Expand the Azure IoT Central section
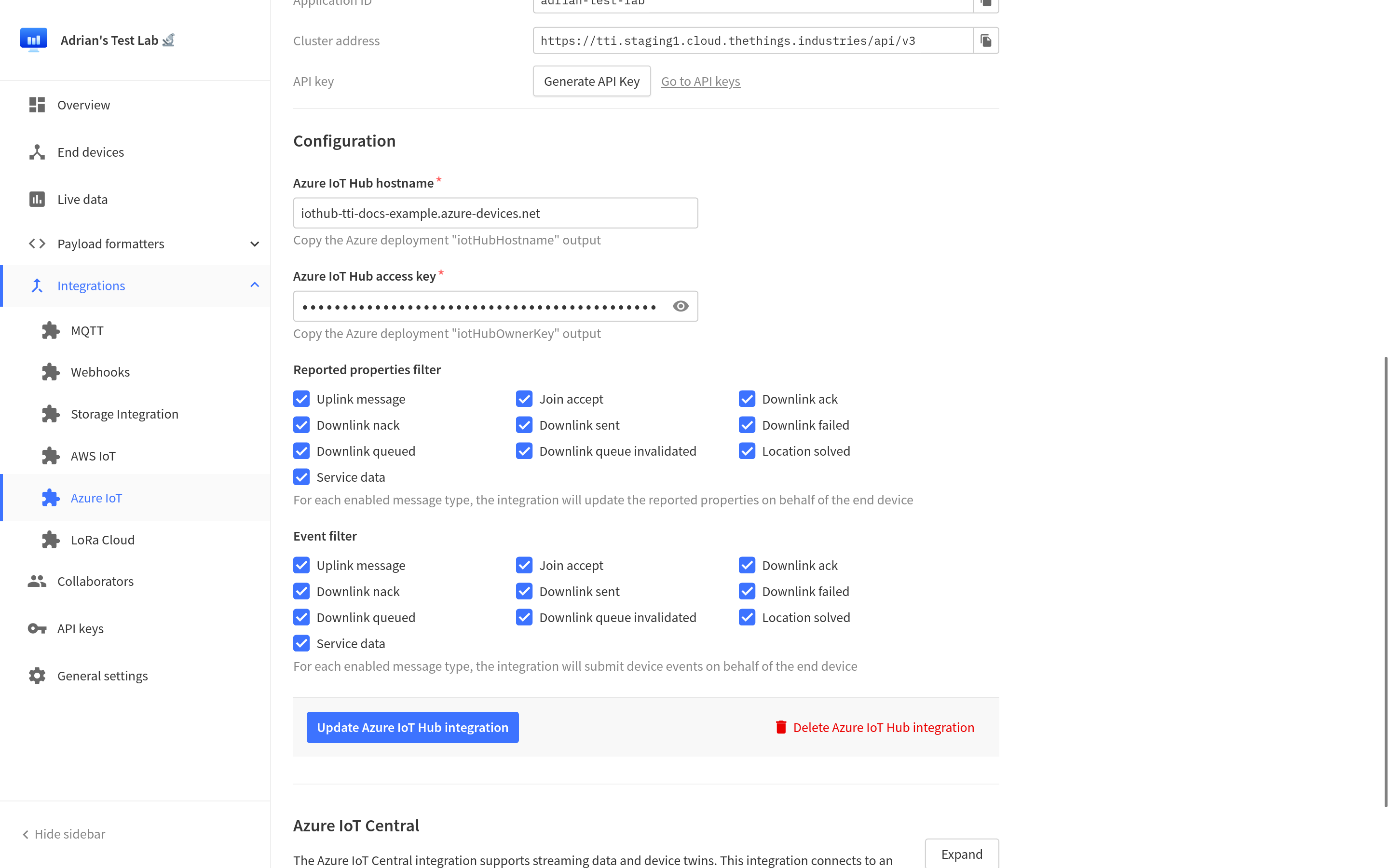The image size is (1389, 868). [x=961, y=854]
